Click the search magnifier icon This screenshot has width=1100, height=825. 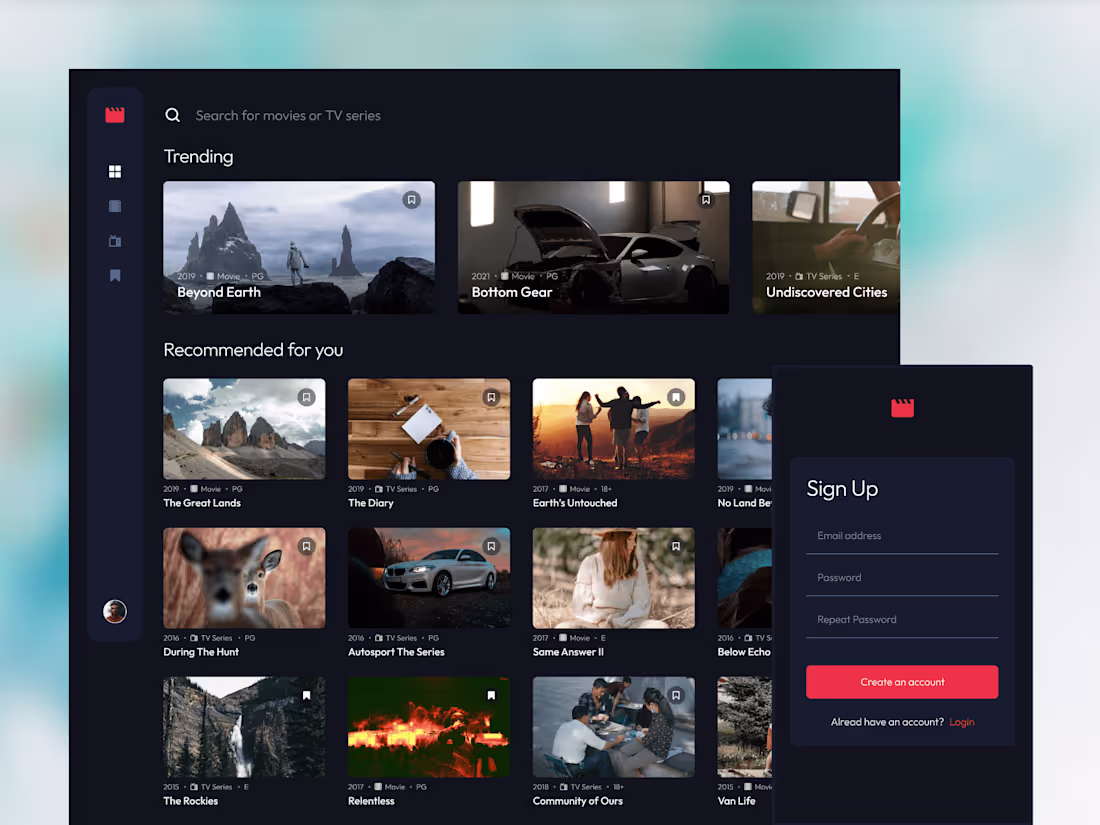point(172,115)
